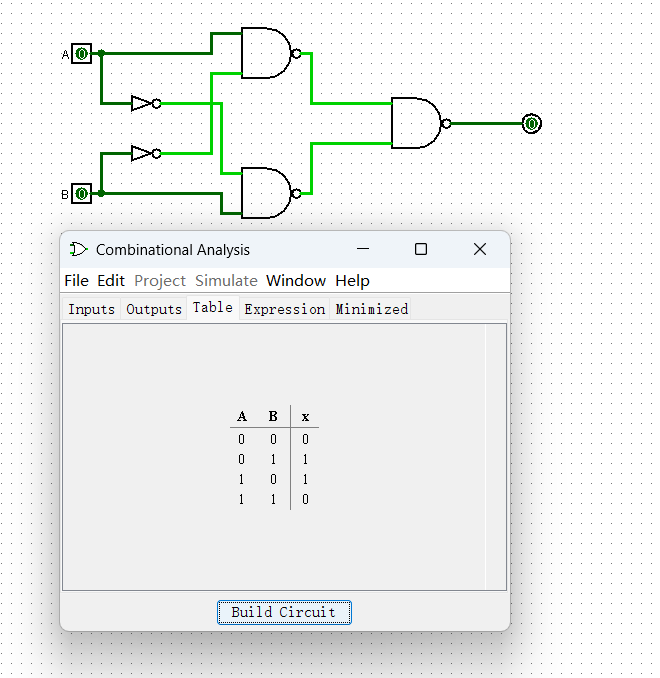Open the File menu

(x=76, y=280)
